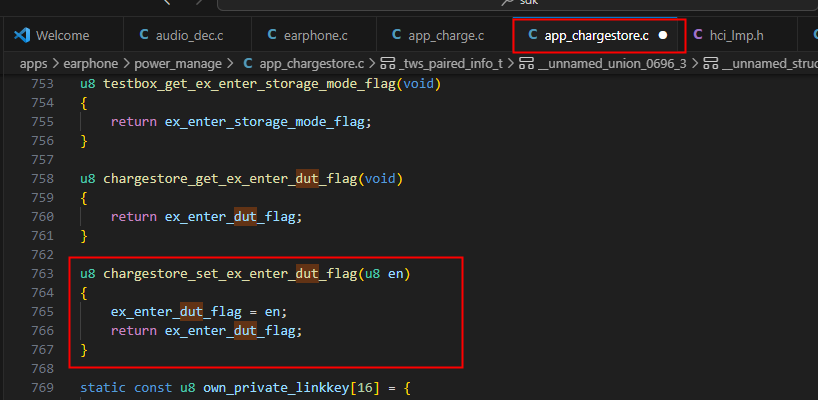Image resolution: width=818 pixels, height=400 pixels.
Task: Click 'power_manage' breadcrumb segment
Action: (178, 64)
